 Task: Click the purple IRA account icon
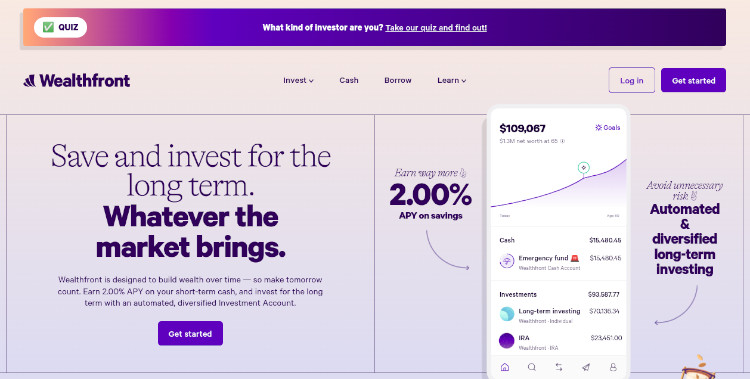click(507, 341)
